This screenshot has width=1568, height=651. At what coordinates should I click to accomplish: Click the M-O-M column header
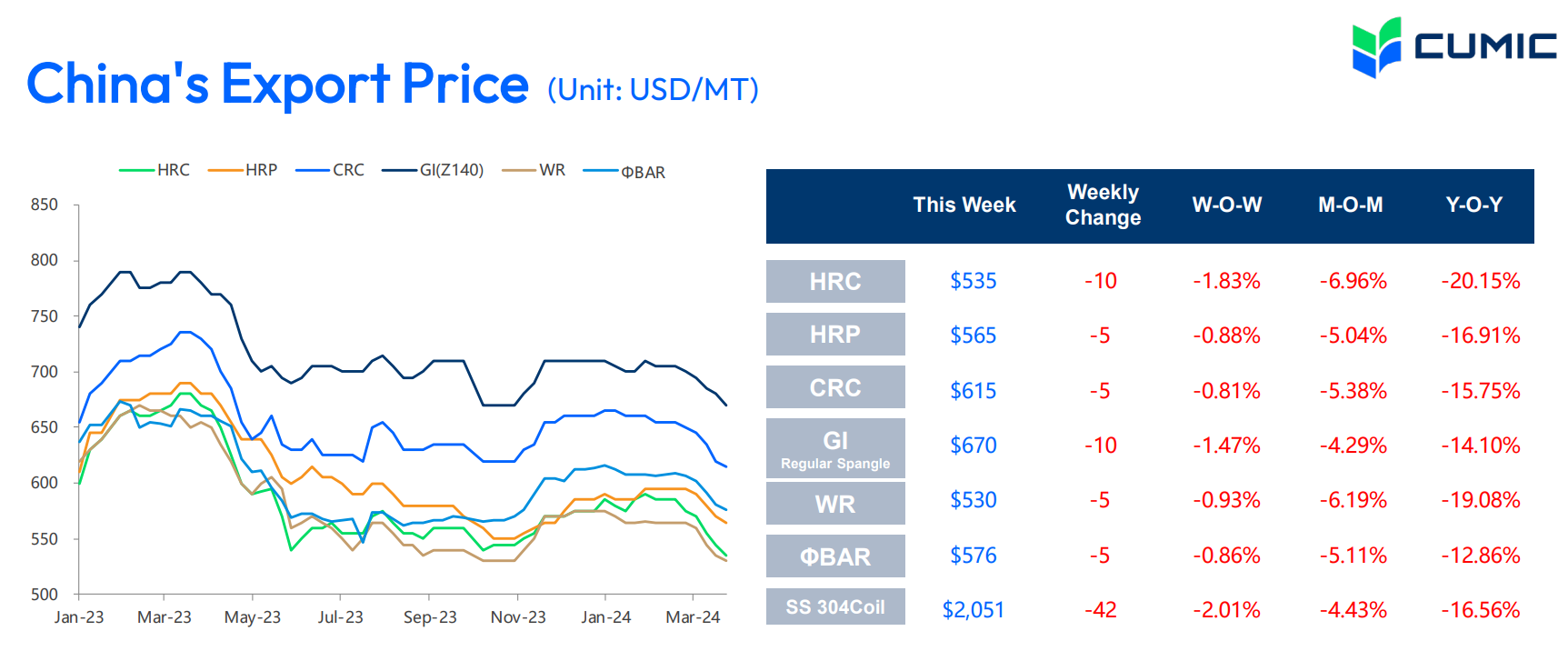coord(1351,205)
